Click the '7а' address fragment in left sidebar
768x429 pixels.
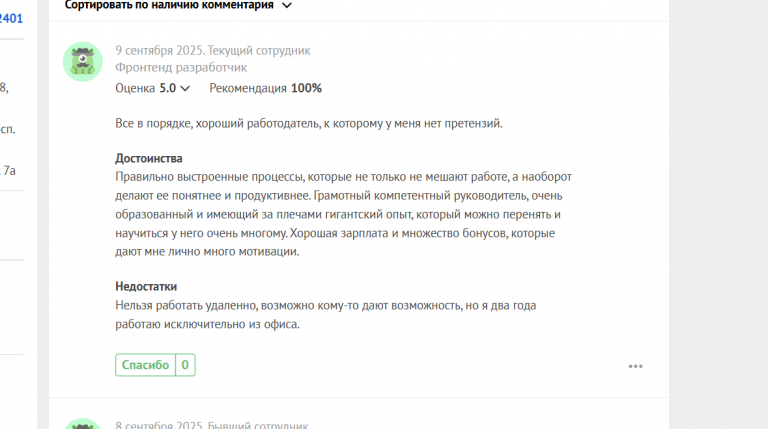(x=9, y=170)
